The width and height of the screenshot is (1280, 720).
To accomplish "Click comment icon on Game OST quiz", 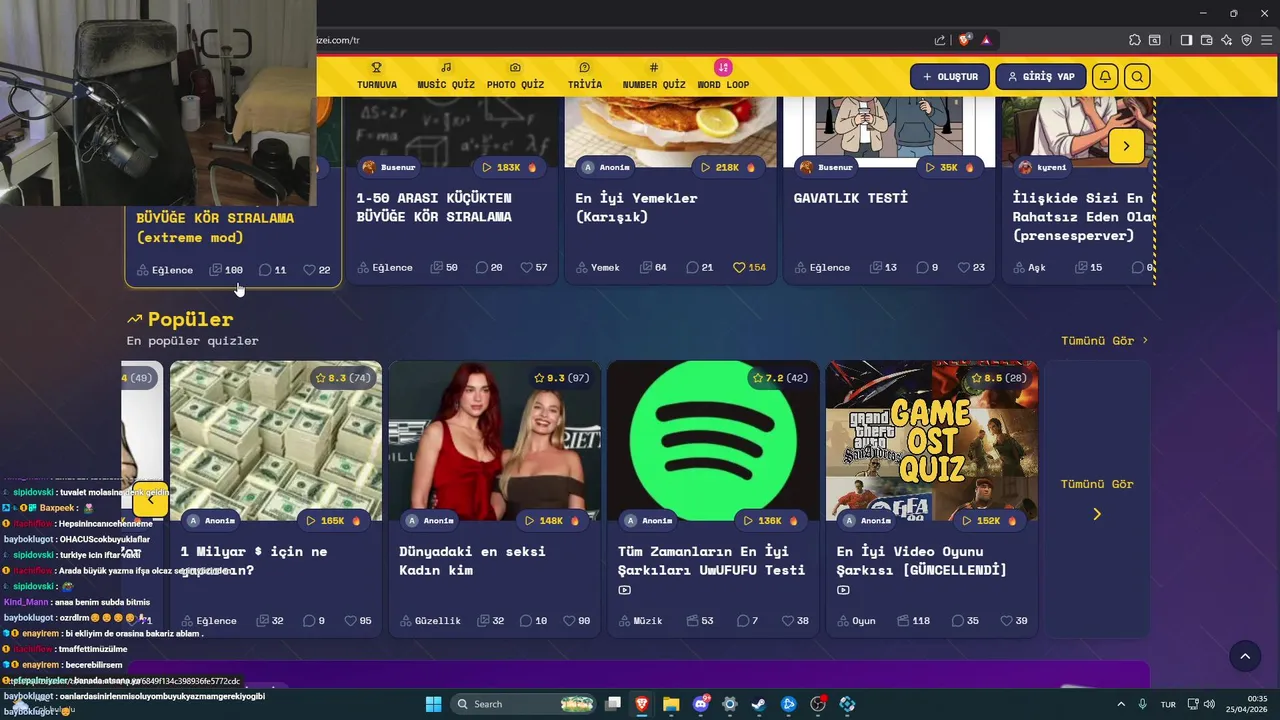I will coord(957,621).
